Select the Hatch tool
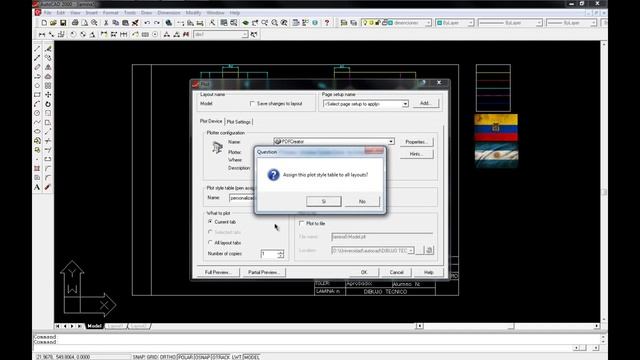This screenshot has height=360, width=640. [x=37, y=169]
